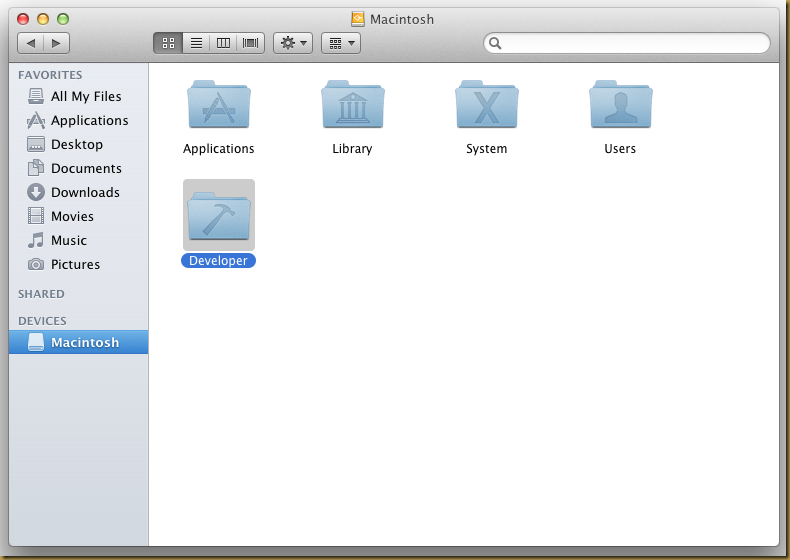Viewport: 790px width, 560px height.
Task: Click the SHARED section header
Action: pyautogui.click(x=41, y=294)
